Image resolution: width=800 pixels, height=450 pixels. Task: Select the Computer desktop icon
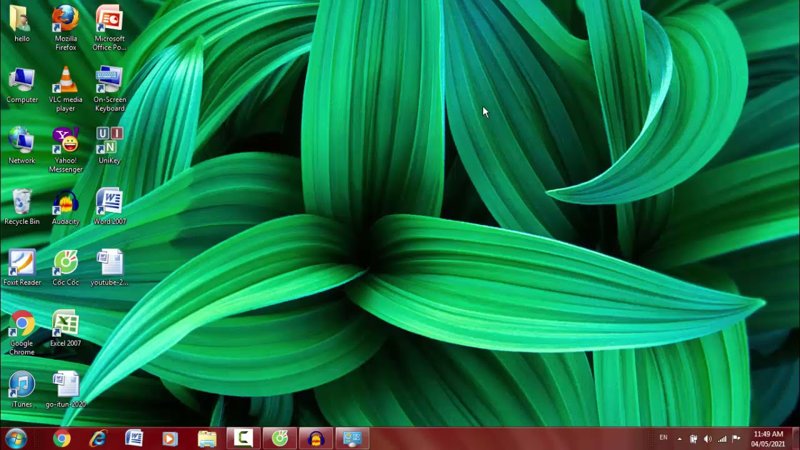click(21, 85)
